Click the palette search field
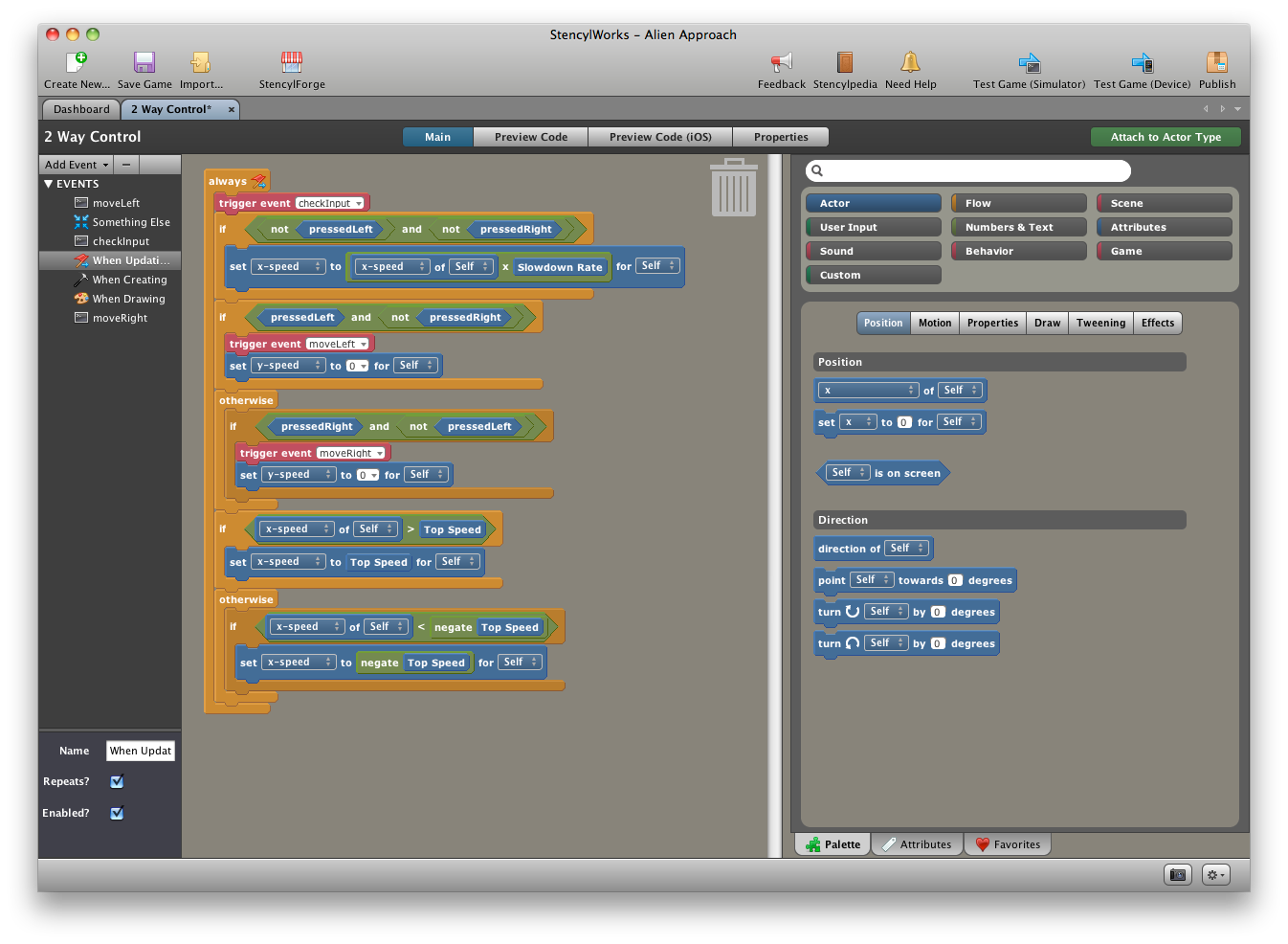This screenshot has height=944, width=1288. coord(968,170)
